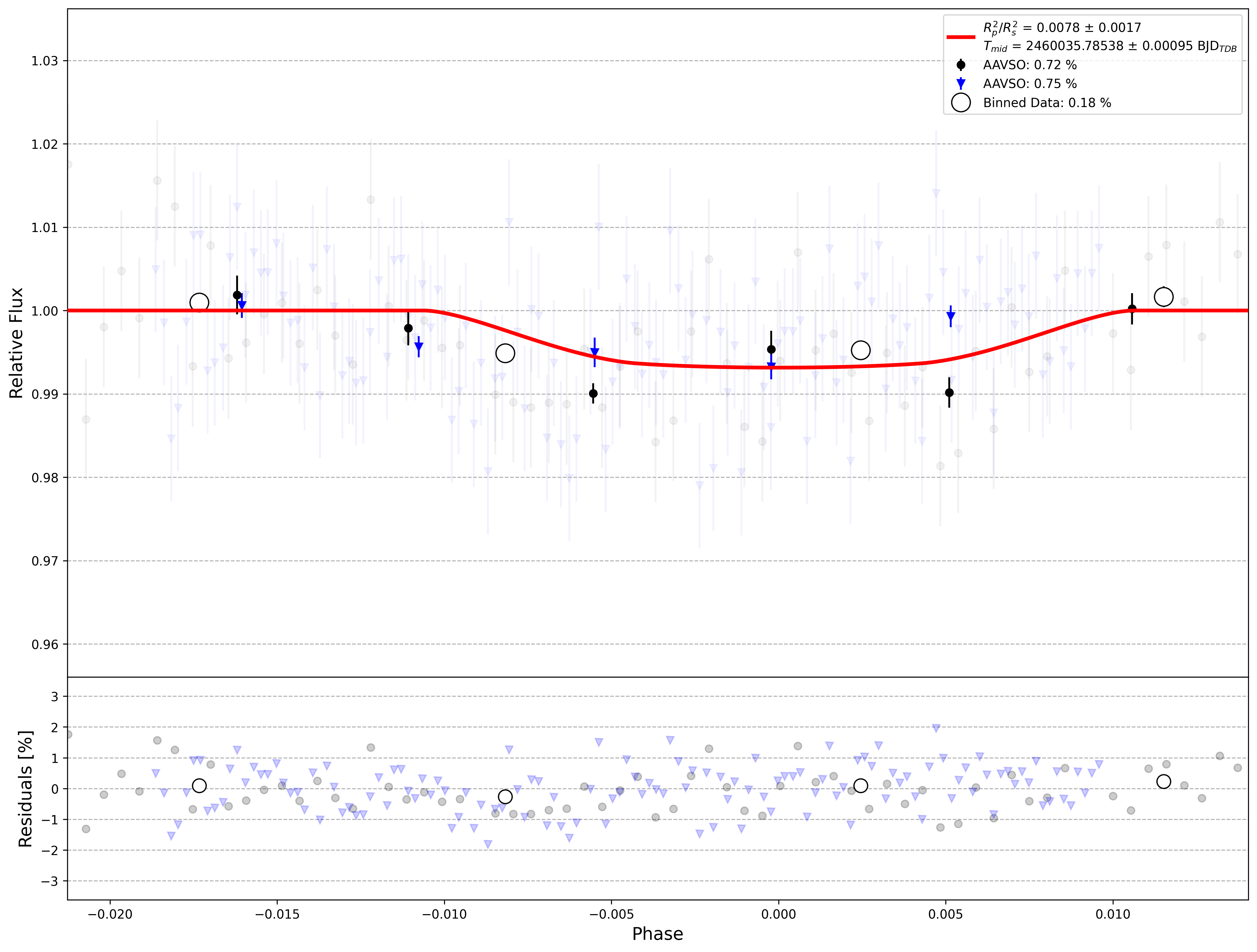Screen dimensions: 1257x952
Task: Click the binned circle near phase -0.008 in flux plot
Action: (x=505, y=353)
